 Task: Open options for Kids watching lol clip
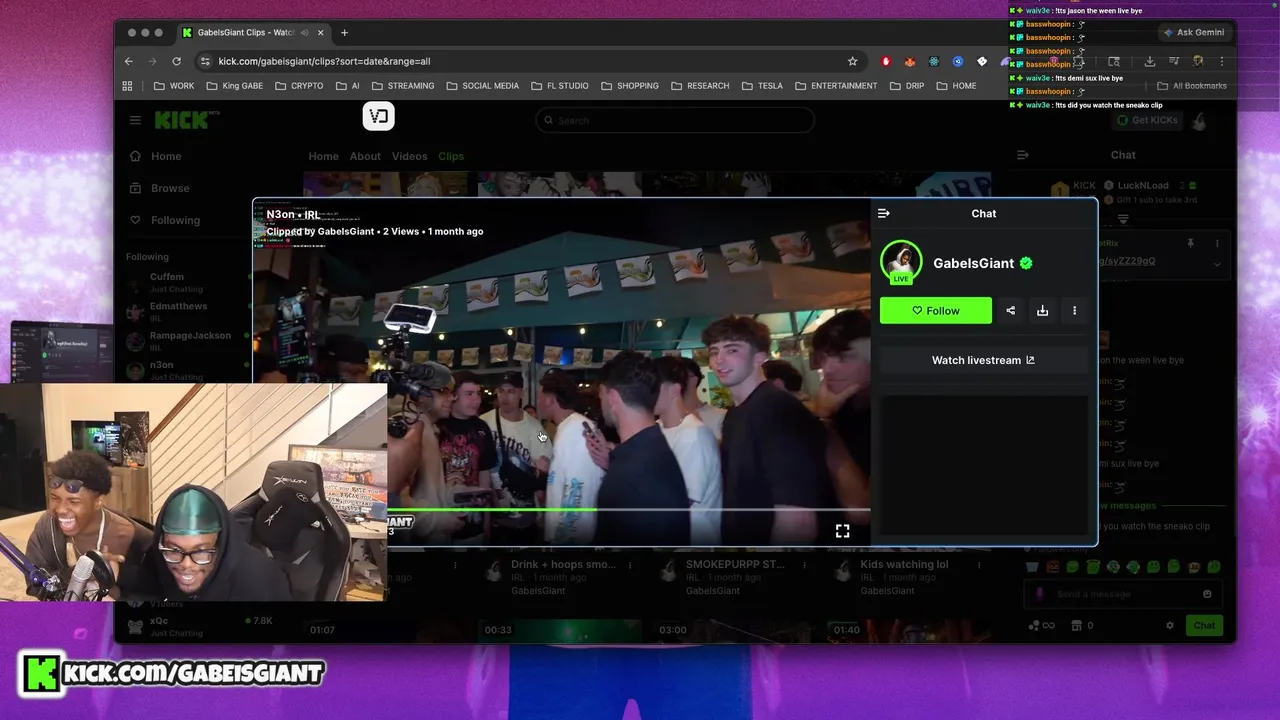click(979, 565)
